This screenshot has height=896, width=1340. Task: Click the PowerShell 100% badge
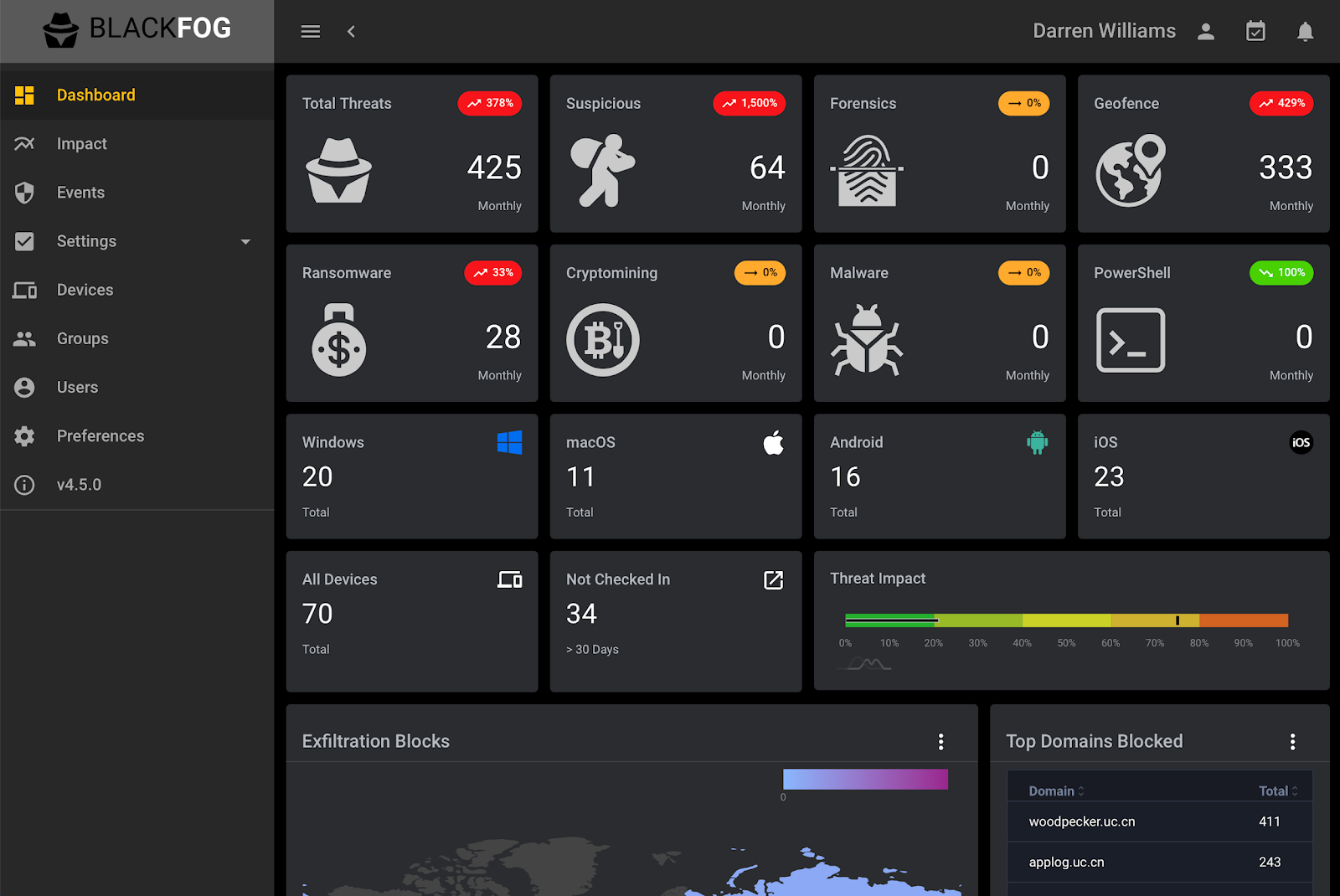point(1281,272)
